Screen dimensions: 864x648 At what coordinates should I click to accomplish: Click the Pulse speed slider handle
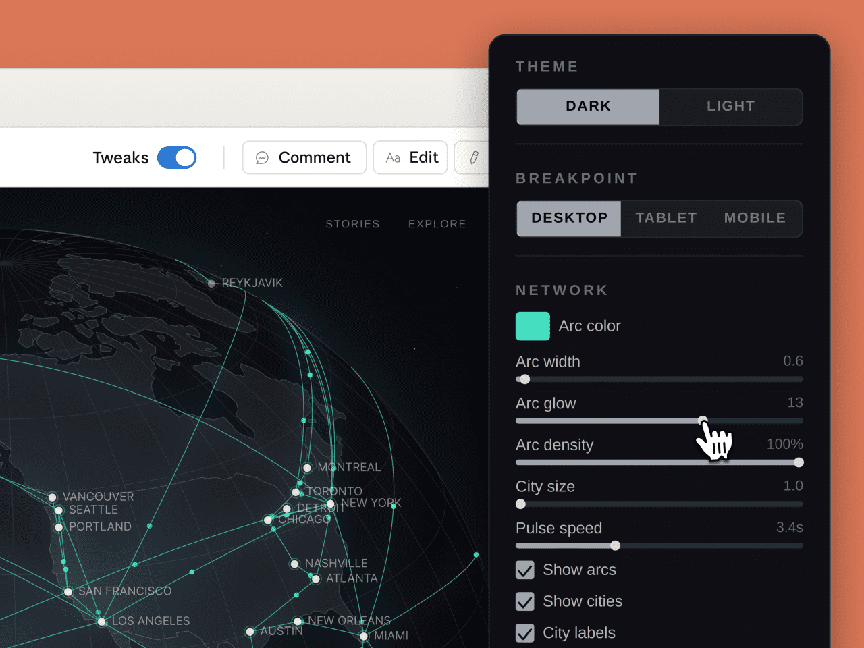(x=615, y=545)
